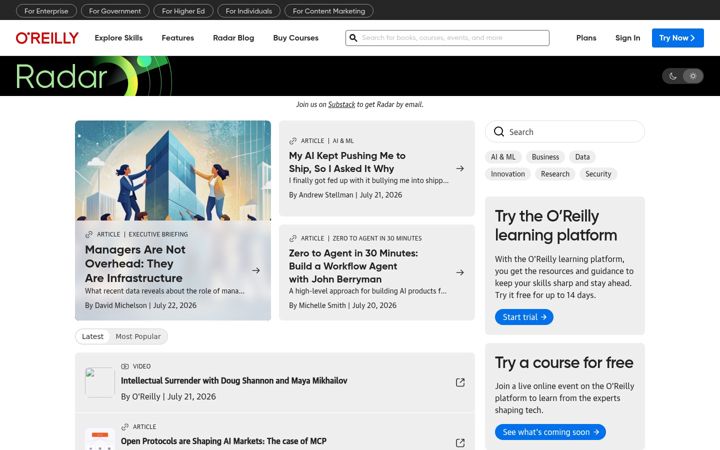Open Explore Skills menu
720x450 pixels.
point(118,38)
